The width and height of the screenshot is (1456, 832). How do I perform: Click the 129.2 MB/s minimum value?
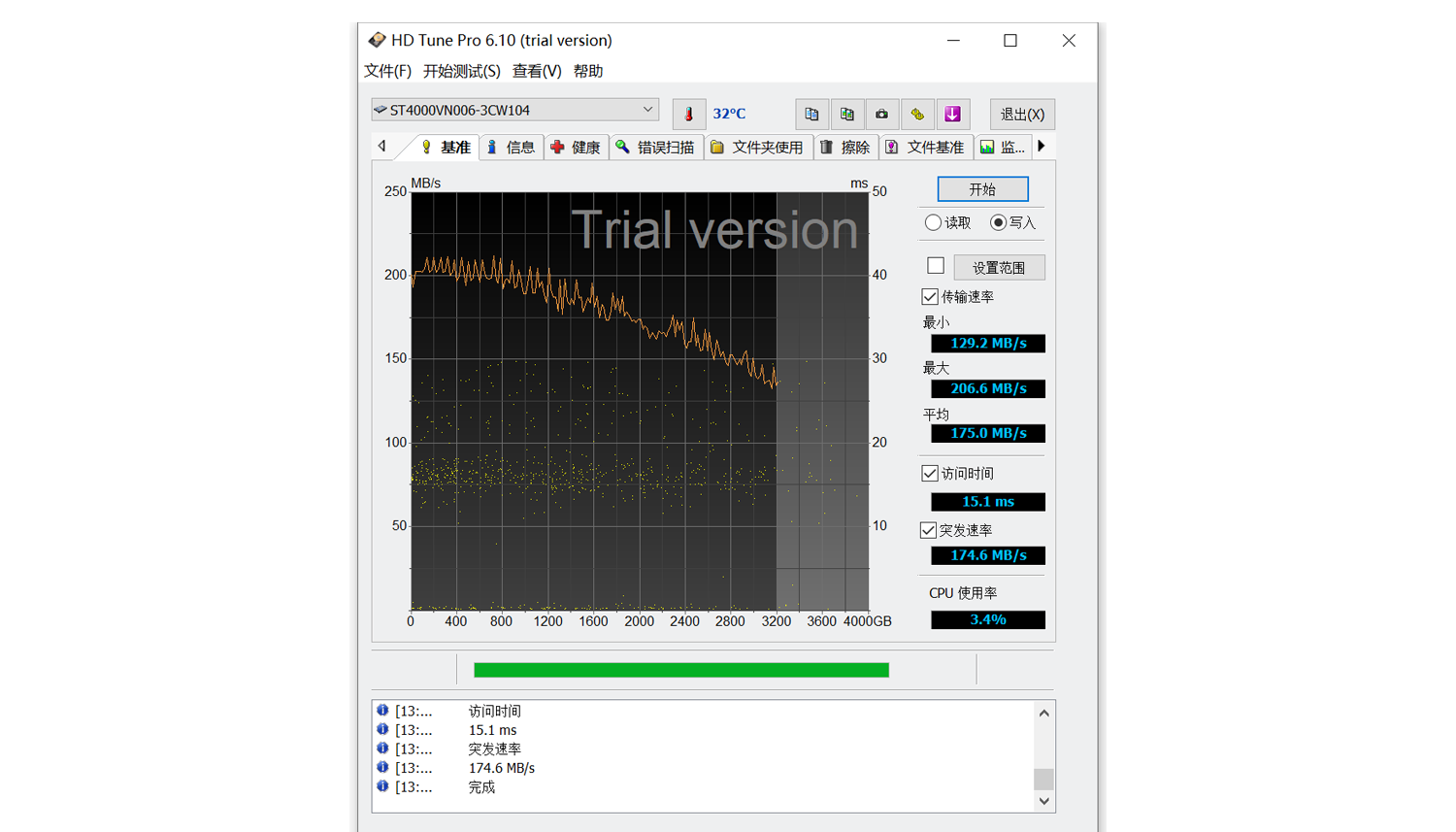click(x=988, y=343)
